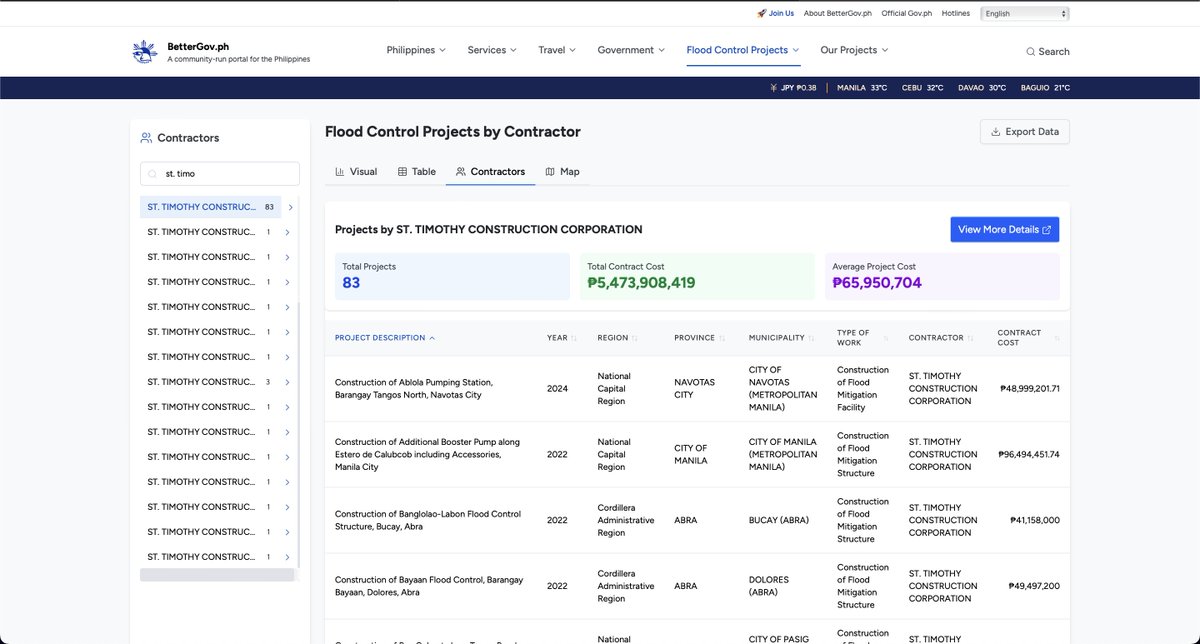The image size is (1200, 644).
Task: Click the chevron on the 83-project contractor row
Action: 290,208
